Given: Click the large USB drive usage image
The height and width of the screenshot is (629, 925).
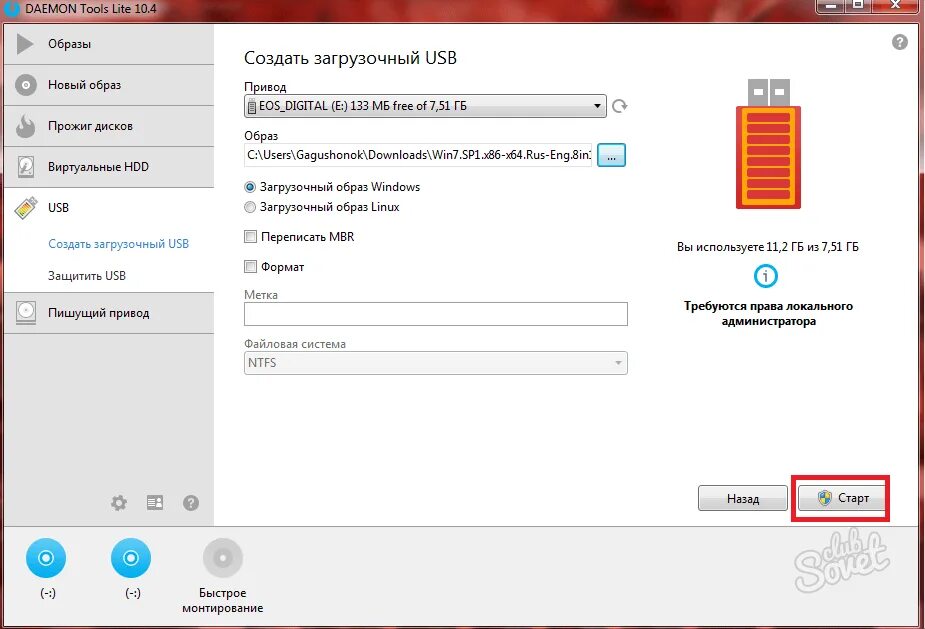Looking at the screenshot, I should click(x=768, y=143).
